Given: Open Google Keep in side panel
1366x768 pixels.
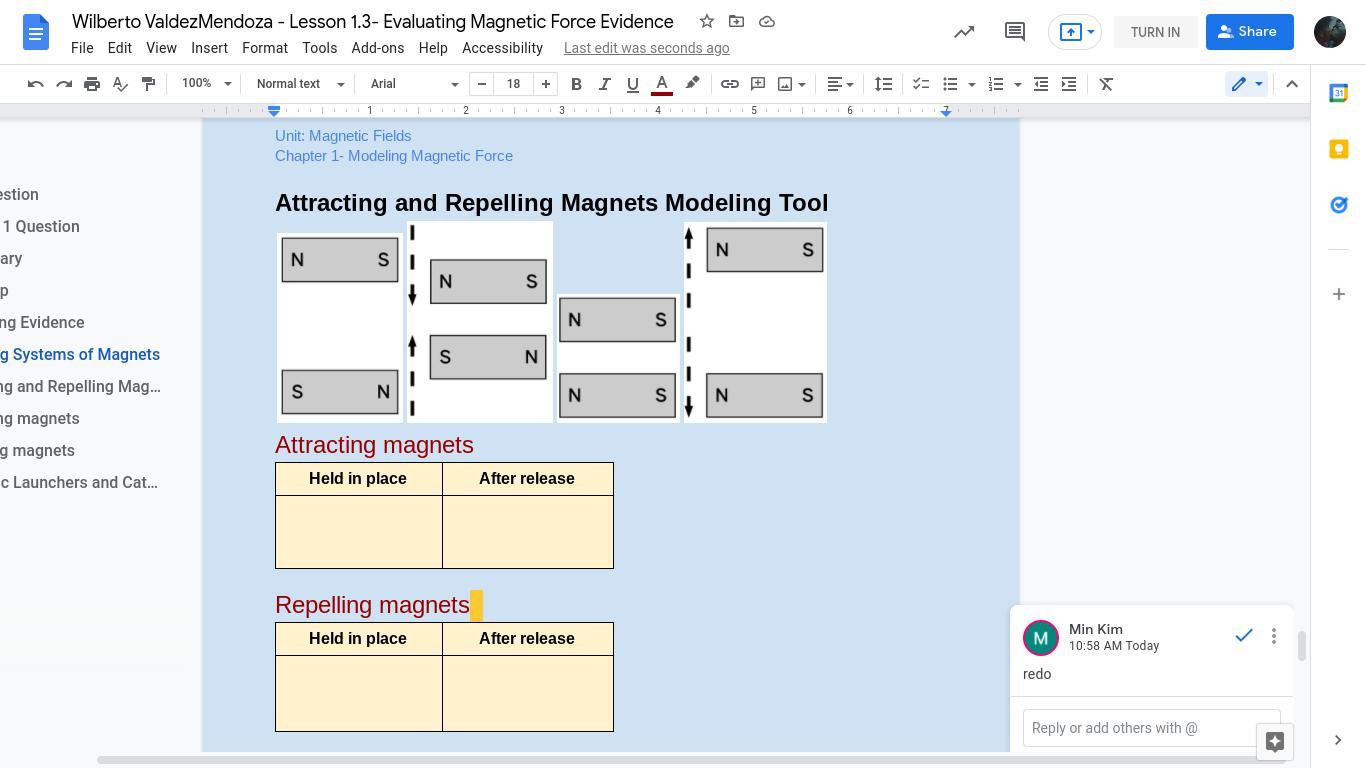Looking at the screenshot, I should [x=1338, y=149].
